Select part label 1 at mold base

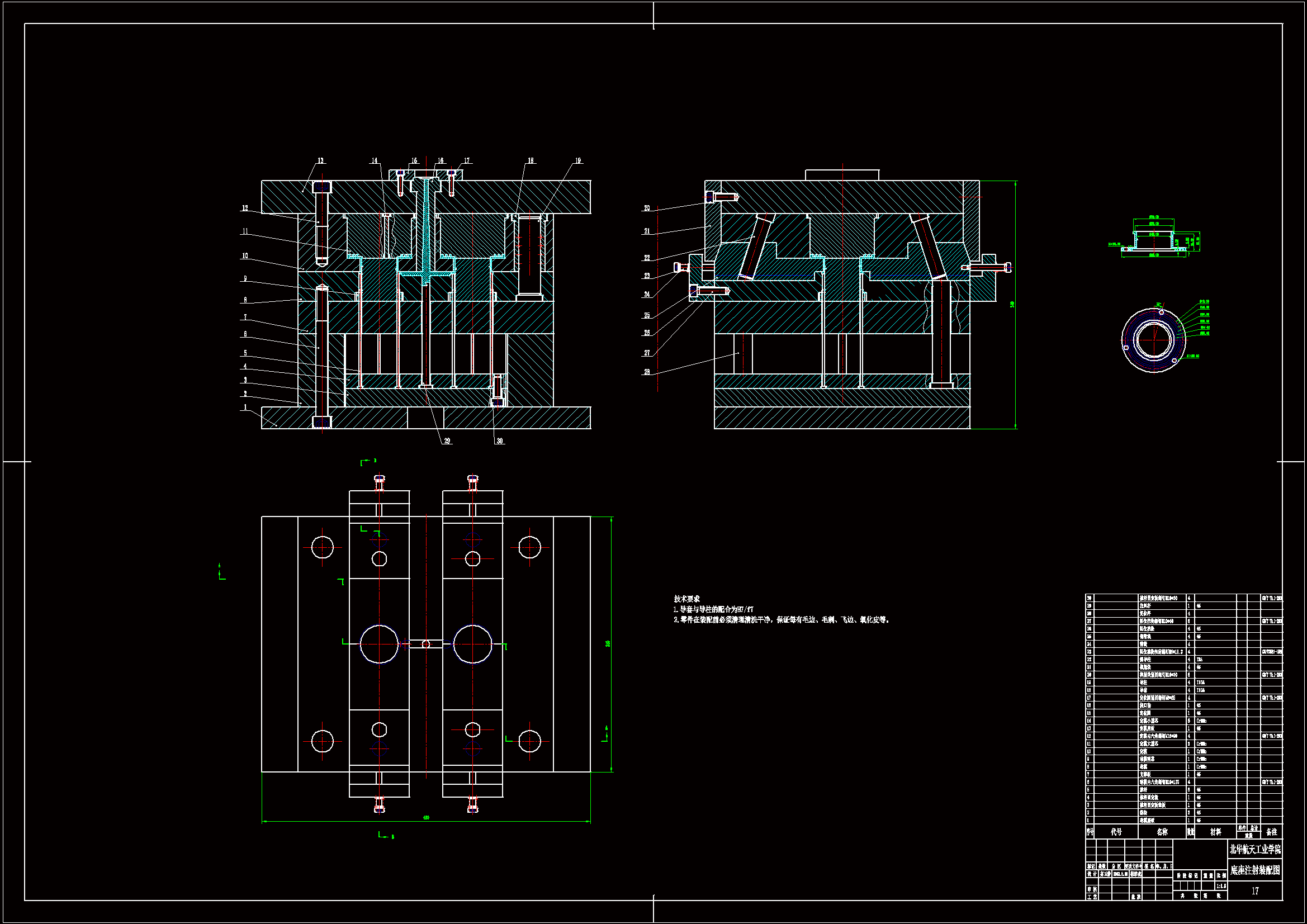(x=245, y=407)
